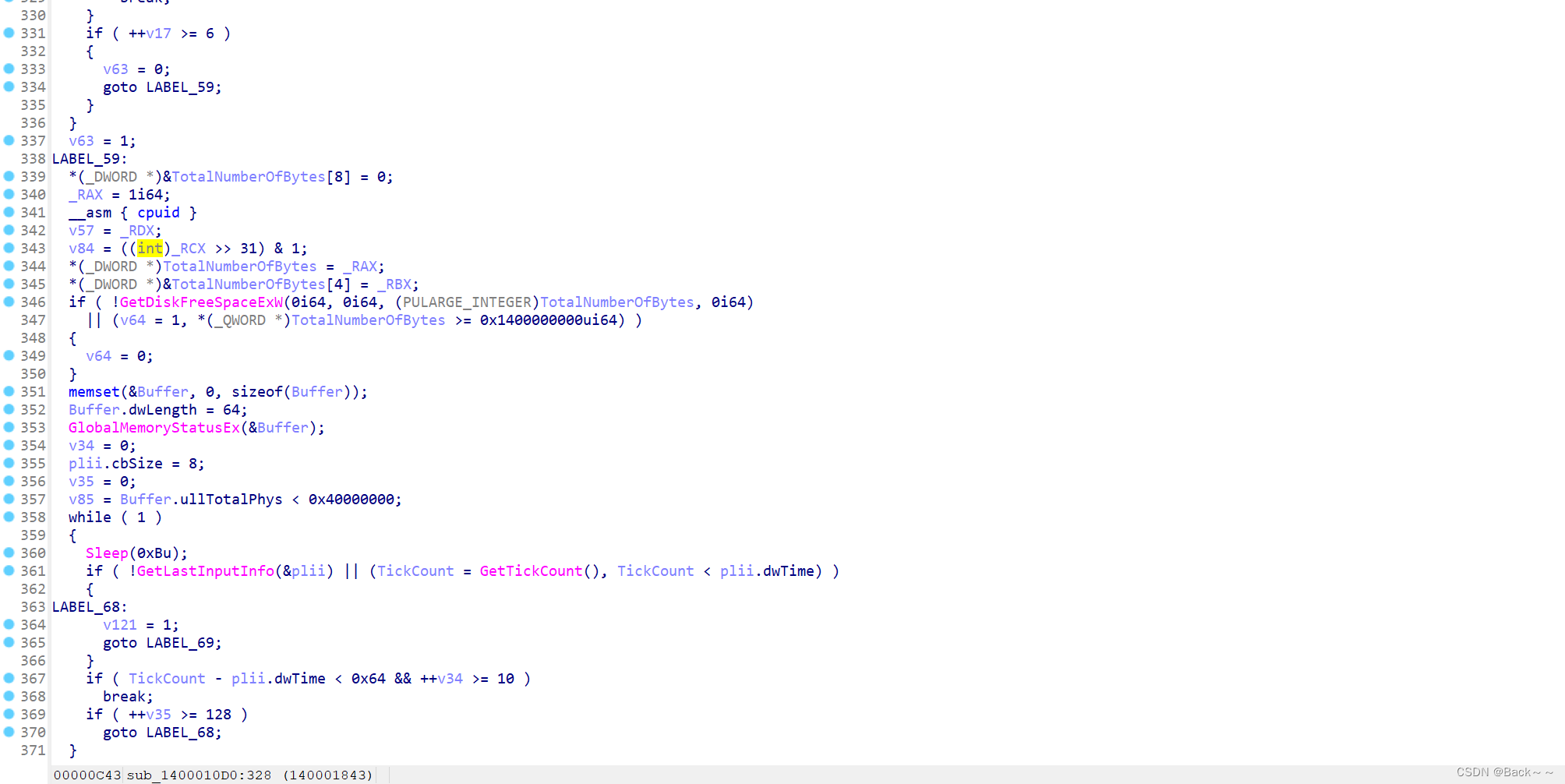Click the GlobalMemoryStatusEx function name

(x=154, y=428)
